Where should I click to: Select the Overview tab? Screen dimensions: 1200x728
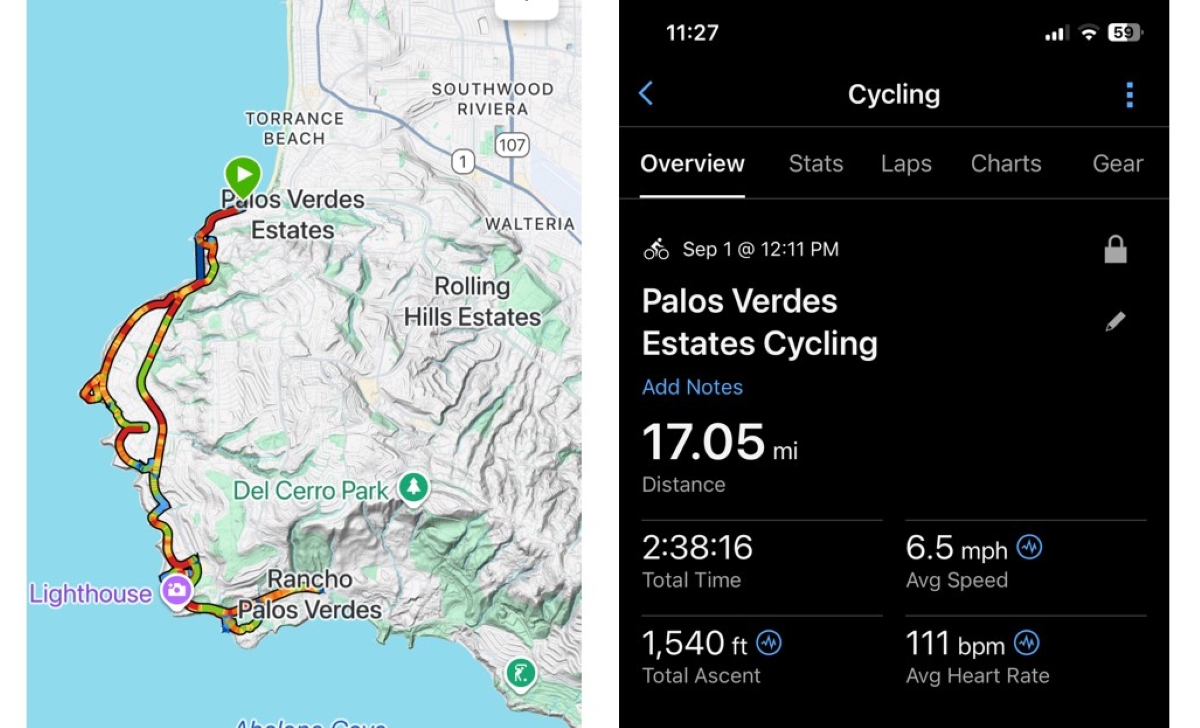[x=692, y=164]
